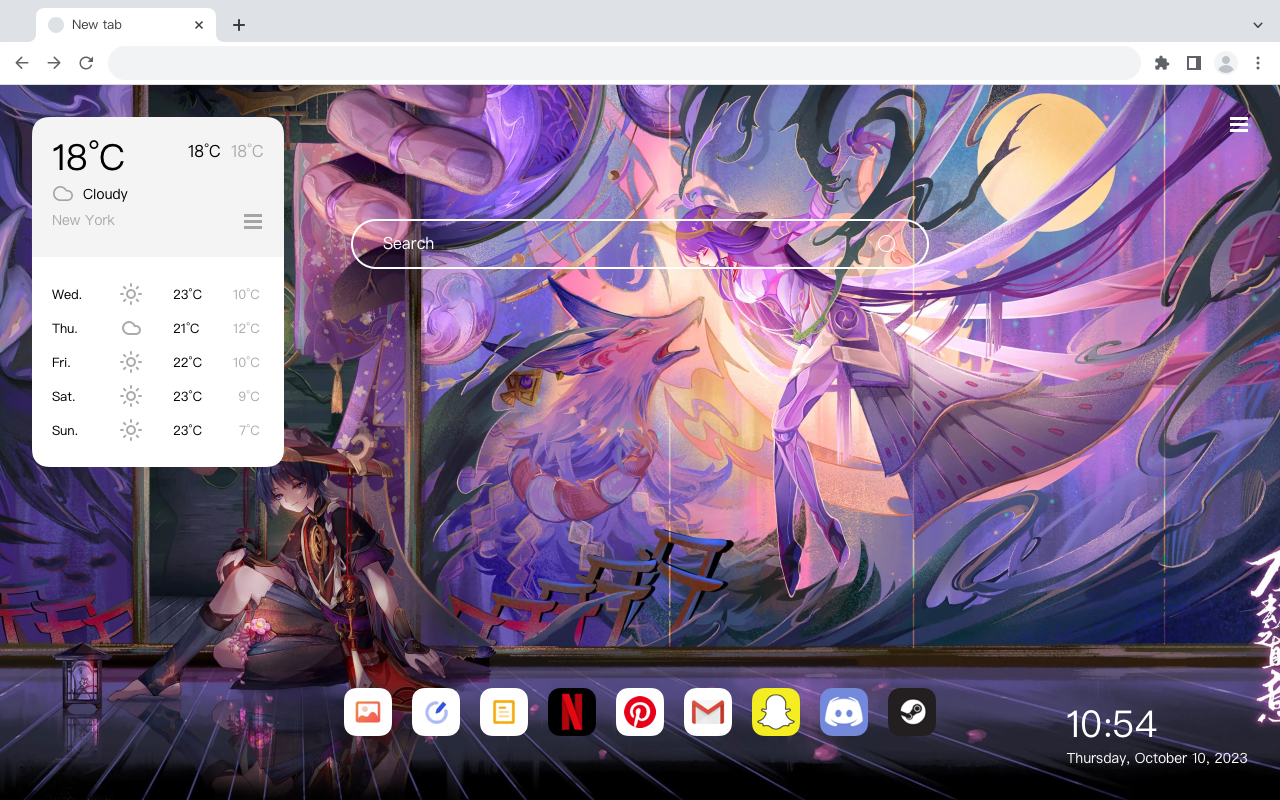Go forward to next page

[x=54, y=63]
